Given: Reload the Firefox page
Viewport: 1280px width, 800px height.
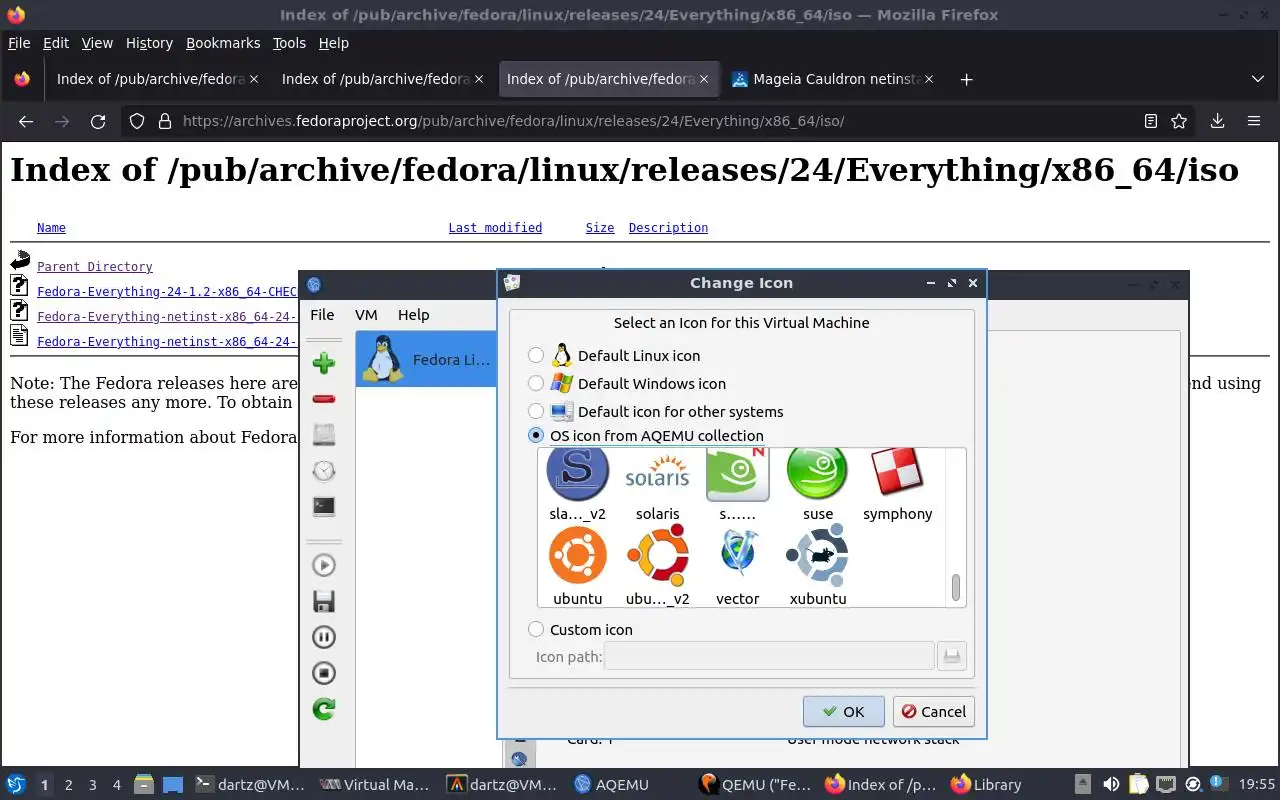Looking at the screenshot, I should pyautogui.click(x=98, y=121).
